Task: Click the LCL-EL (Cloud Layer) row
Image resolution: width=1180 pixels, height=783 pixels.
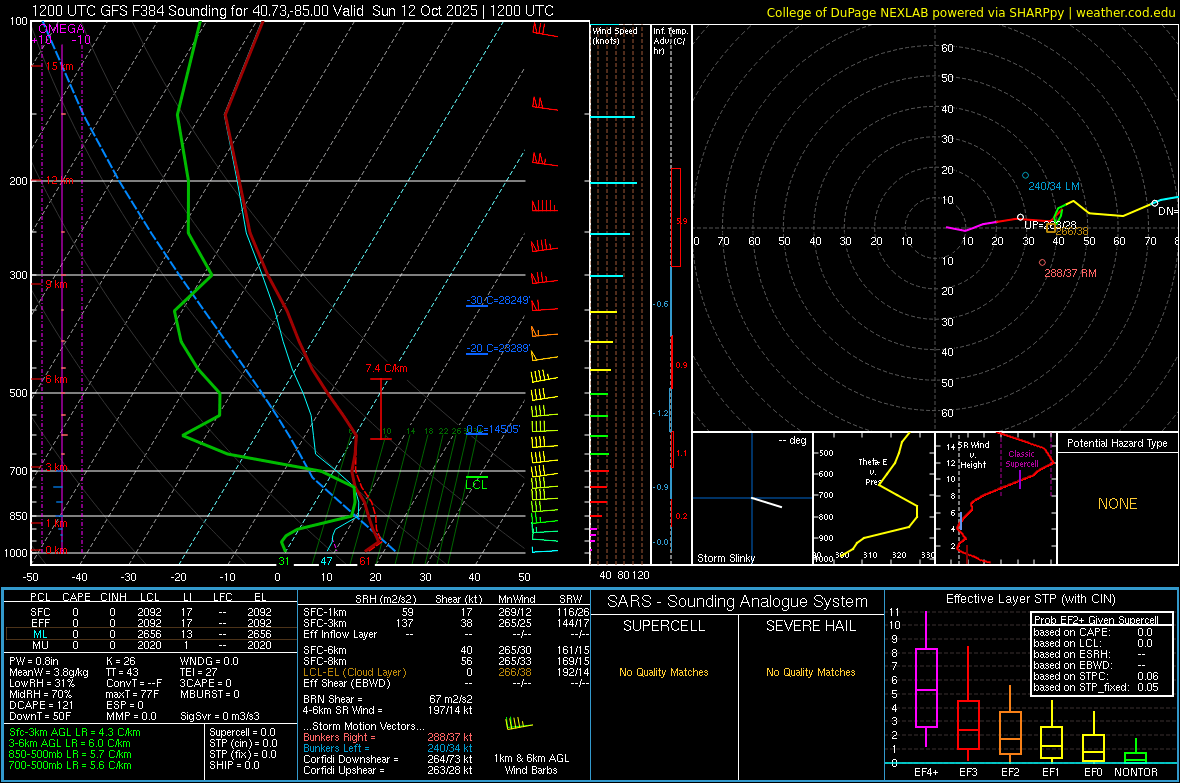Action: (x=446, y=672)
